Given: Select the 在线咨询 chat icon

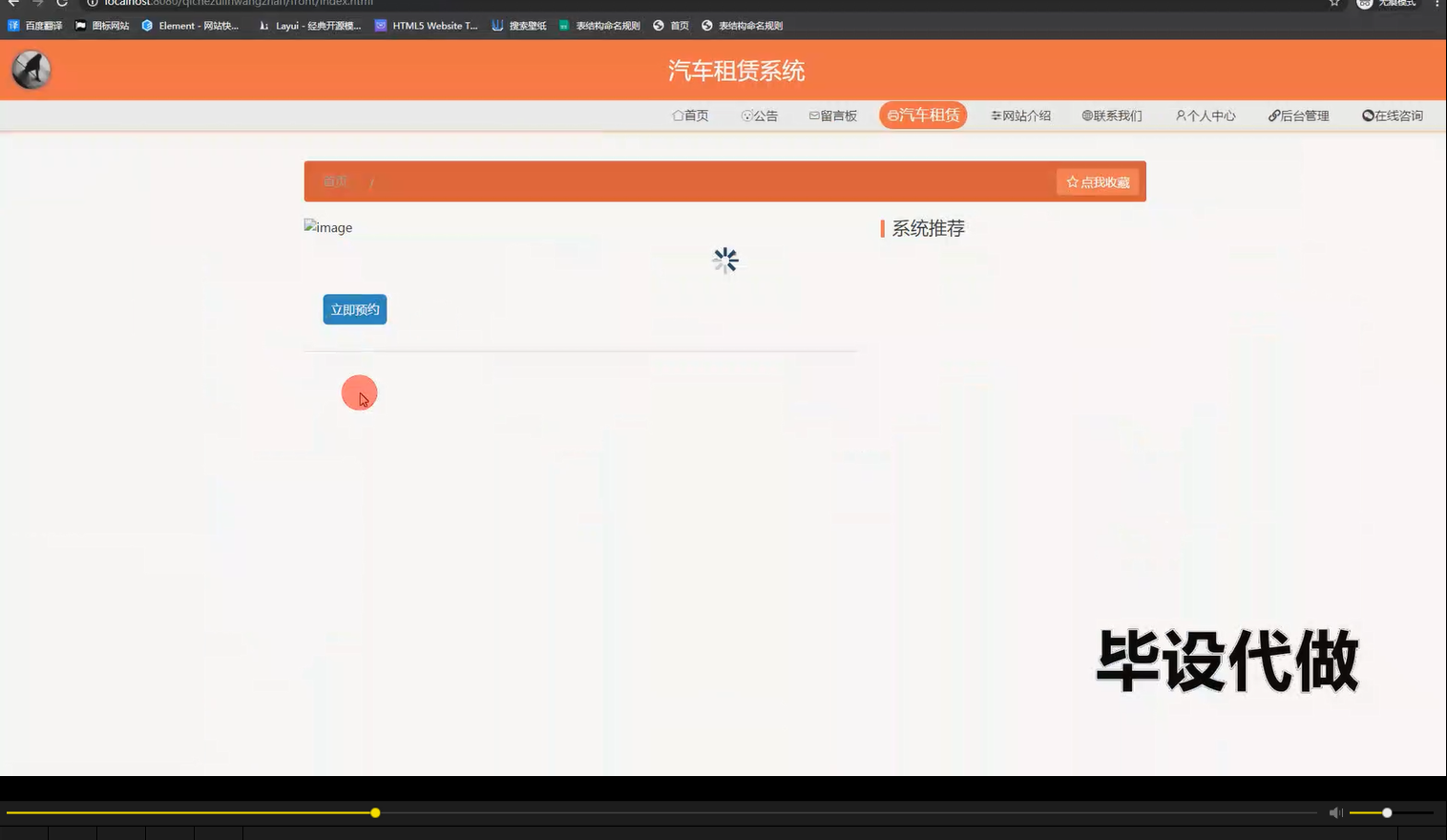Looking at the screenshot, I should (x=1369, y=115).
